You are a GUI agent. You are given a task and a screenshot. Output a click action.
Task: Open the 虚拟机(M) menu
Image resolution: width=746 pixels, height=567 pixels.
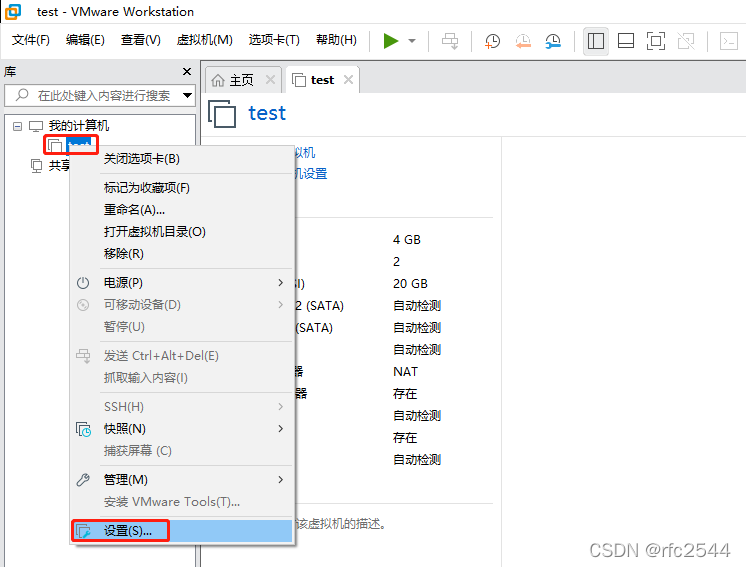pyautogui.click(x=205, y=40)
